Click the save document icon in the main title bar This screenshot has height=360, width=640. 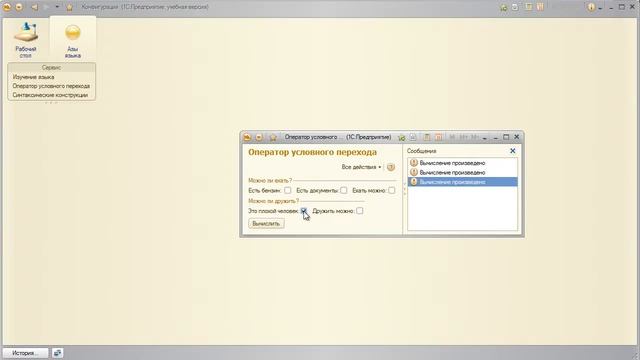pyautogui.click(x=515, y=7)
